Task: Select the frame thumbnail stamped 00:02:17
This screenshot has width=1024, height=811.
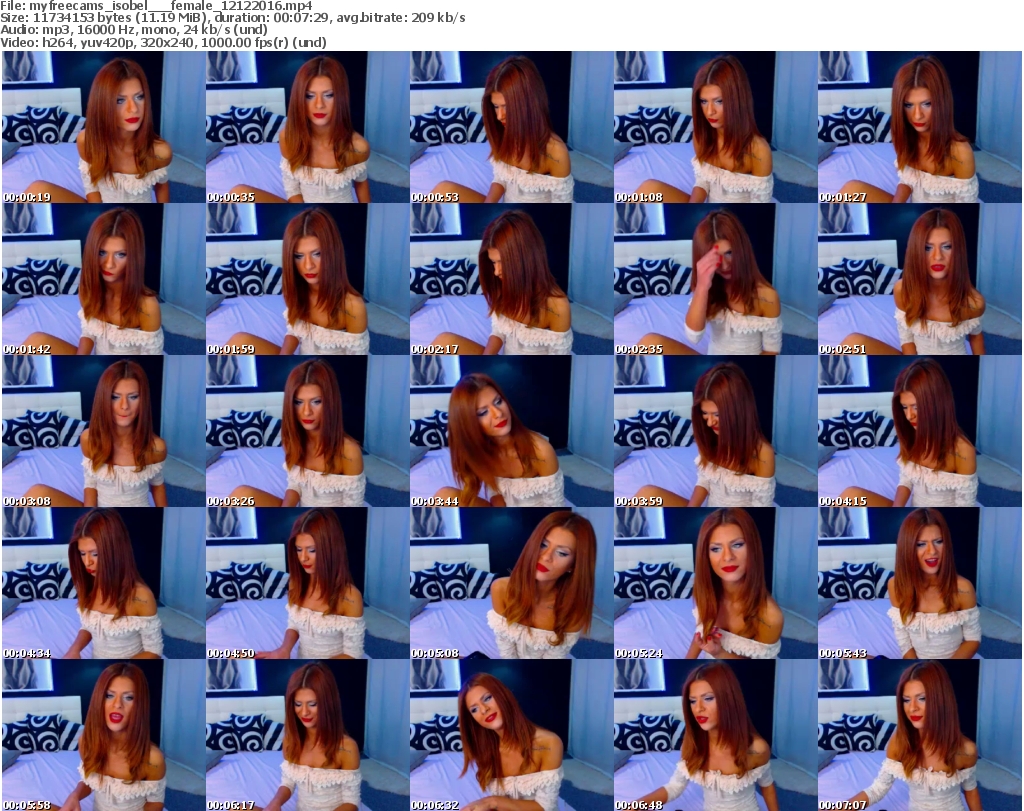Action: 511,279
